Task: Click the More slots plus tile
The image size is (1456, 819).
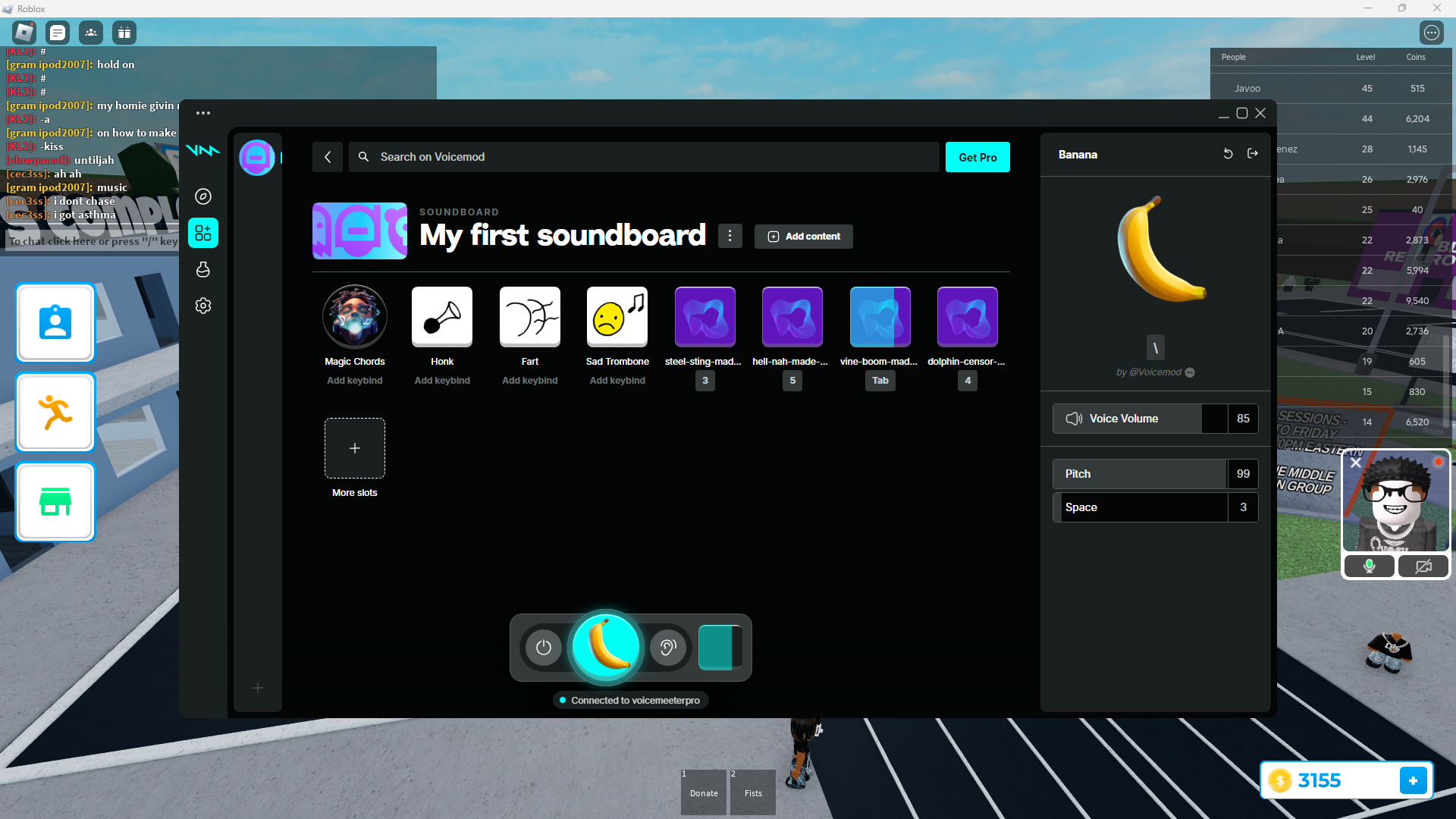Action: coord(355,448)
